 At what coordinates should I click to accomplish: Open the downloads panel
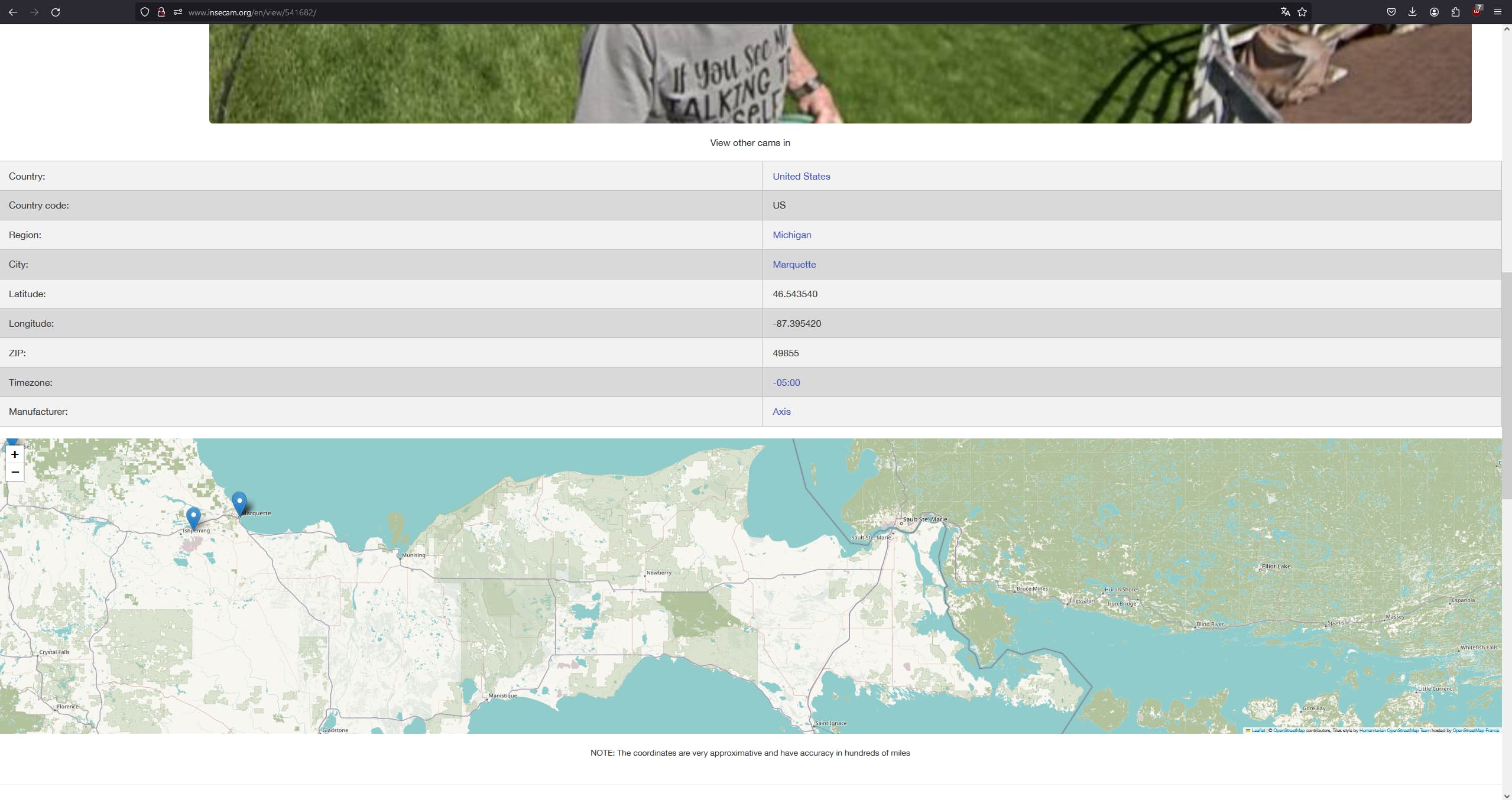point(1413,12)
